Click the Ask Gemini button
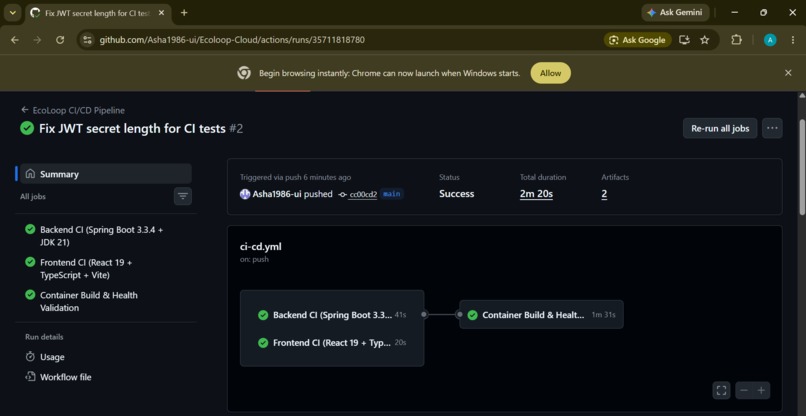 pyautogui.click(x=675, y=13)
